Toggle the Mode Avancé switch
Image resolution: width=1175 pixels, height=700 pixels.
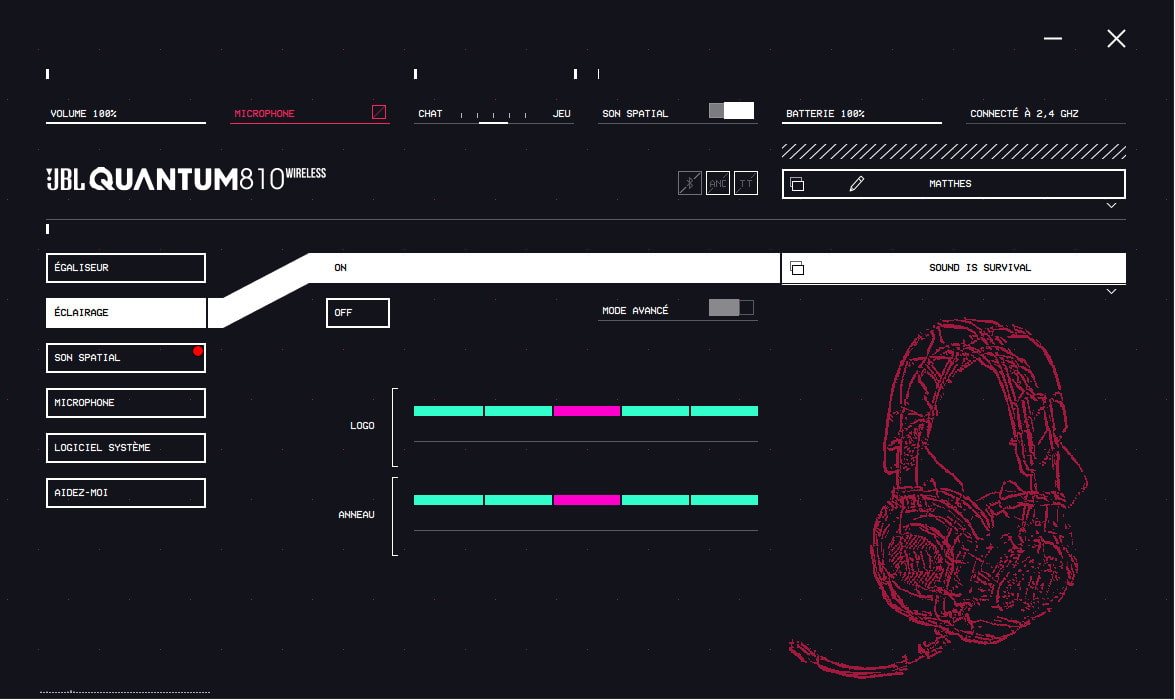[731, 307]
